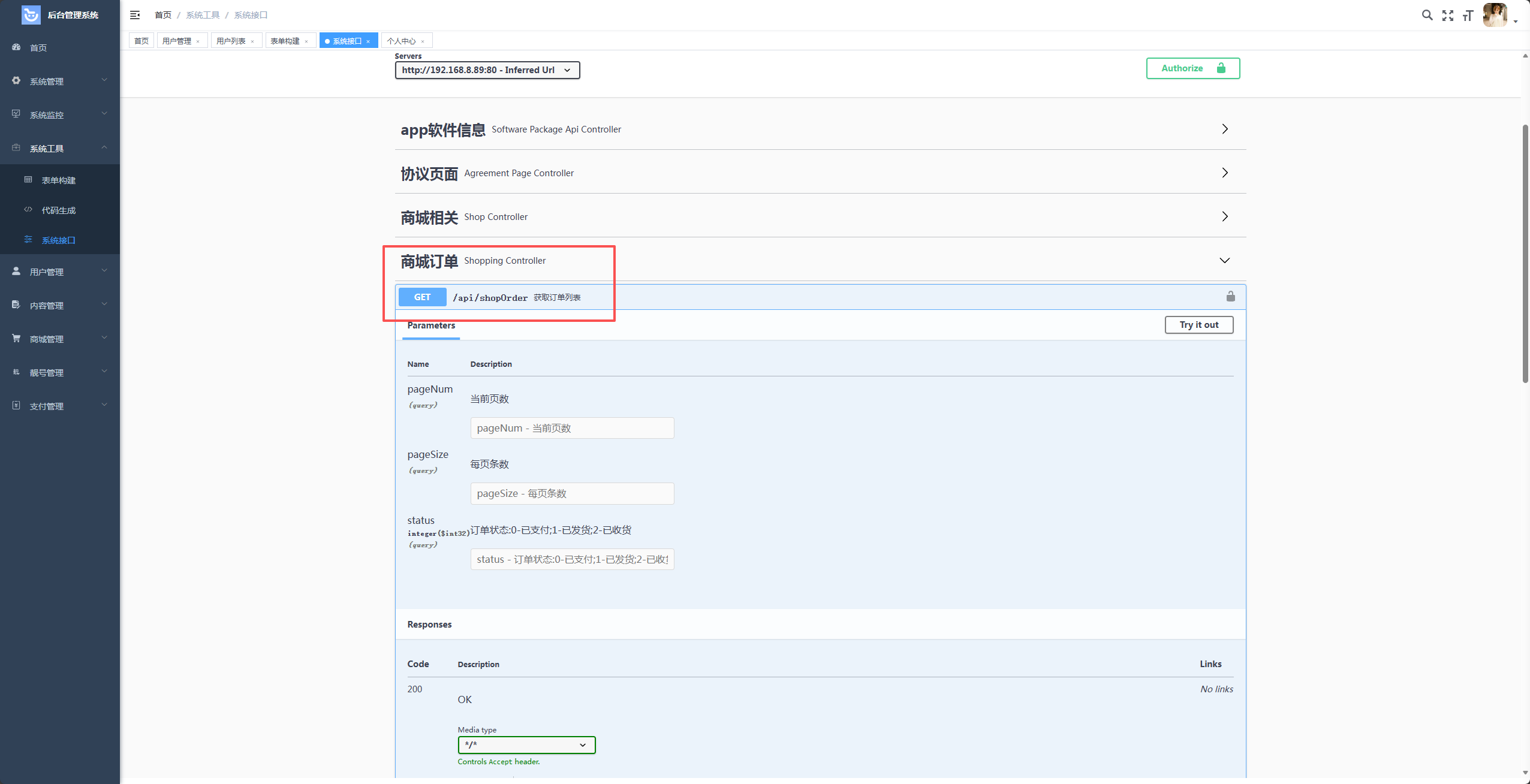Open the Media type dropdown

point(526,745)
